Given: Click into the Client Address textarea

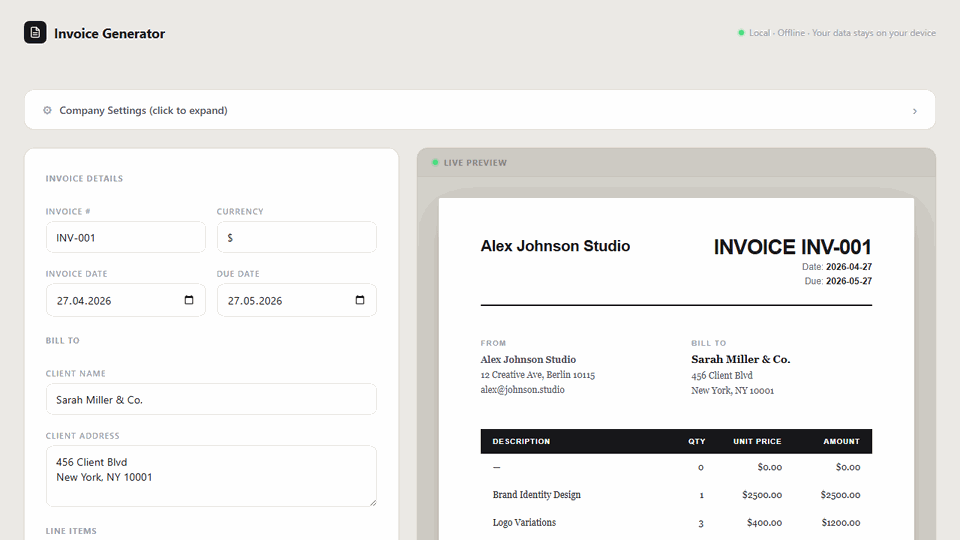Looking at the screenshot, I should 211,476.
